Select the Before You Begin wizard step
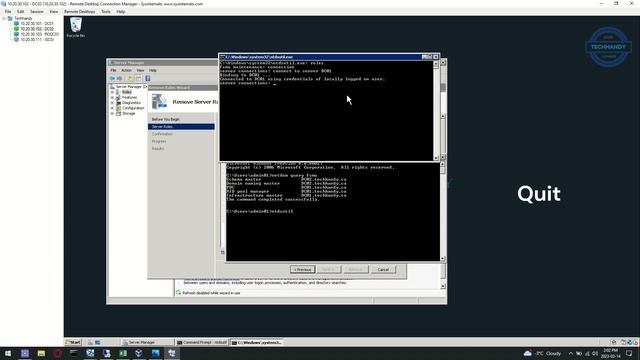This screenshot has height=360, width=640. click(165, 119)
